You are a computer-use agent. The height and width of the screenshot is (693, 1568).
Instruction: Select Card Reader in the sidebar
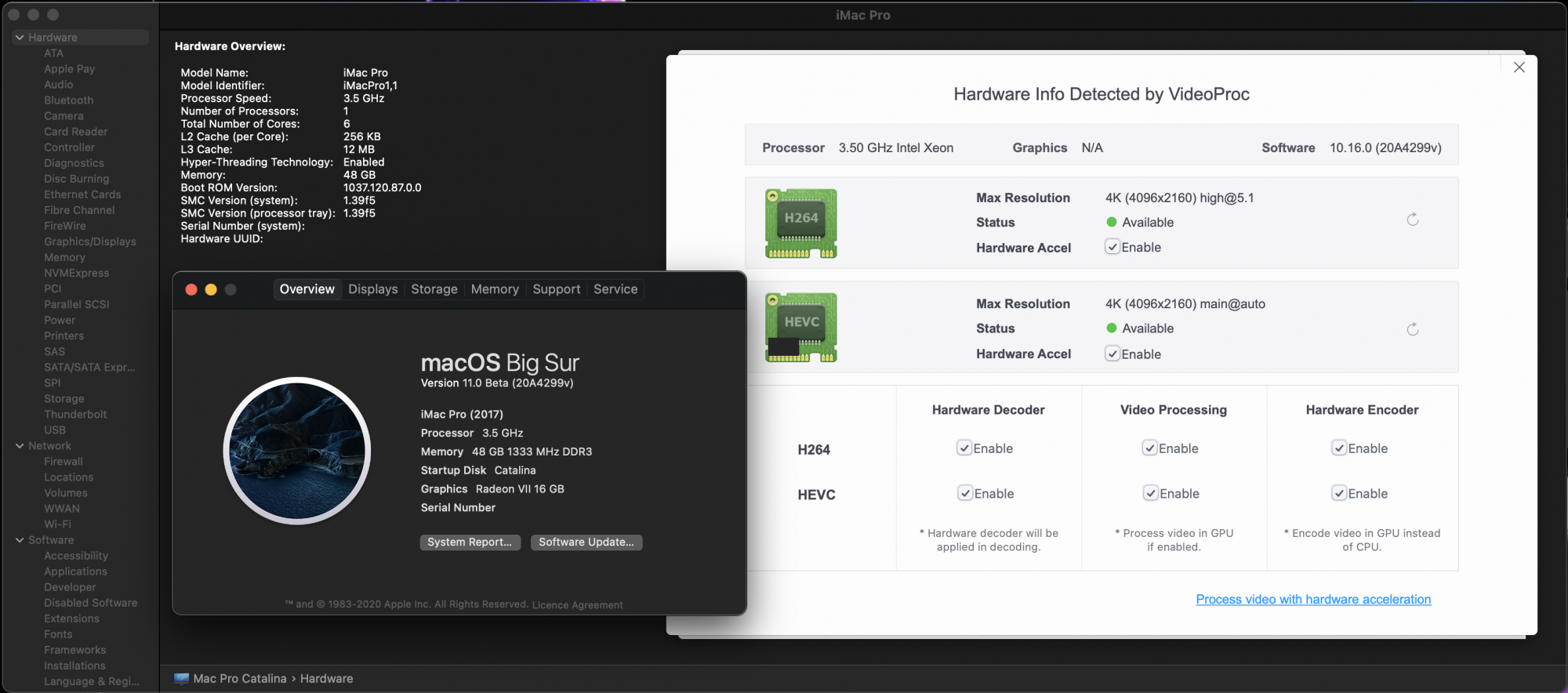[76, 132]
